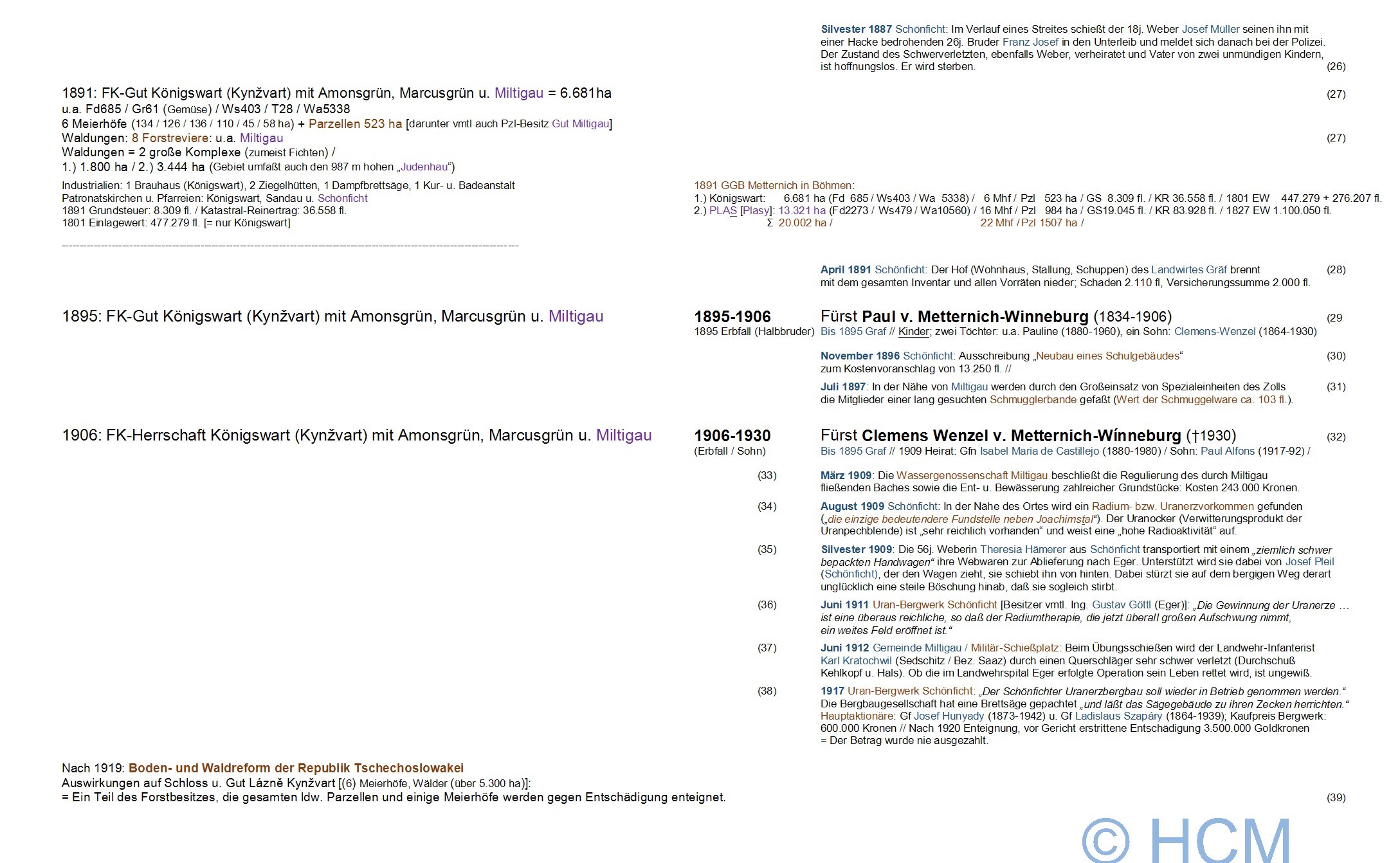Click the name Theresia Hämerer
This screenshot has height=863, width=1400.
pyautogui.click(x=1023, y=549)
